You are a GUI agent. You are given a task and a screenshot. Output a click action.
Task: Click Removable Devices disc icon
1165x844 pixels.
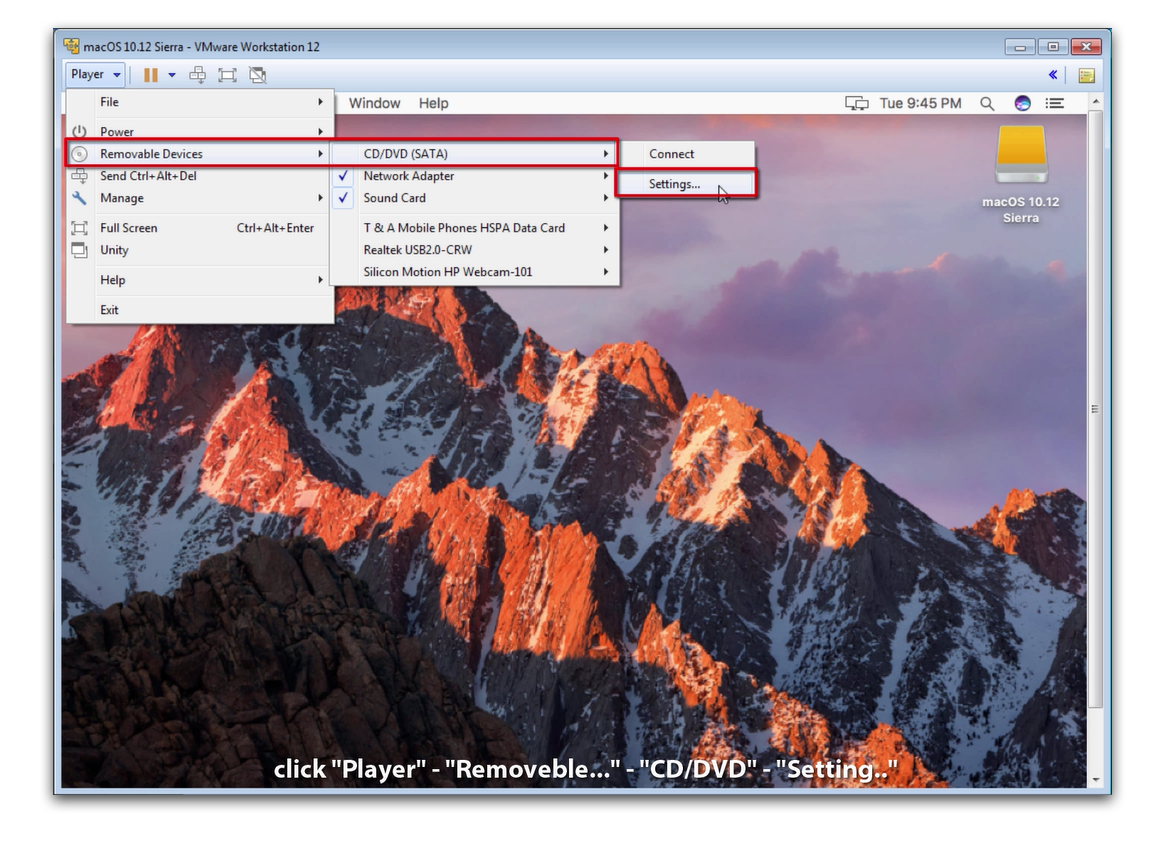pos(79,154)
